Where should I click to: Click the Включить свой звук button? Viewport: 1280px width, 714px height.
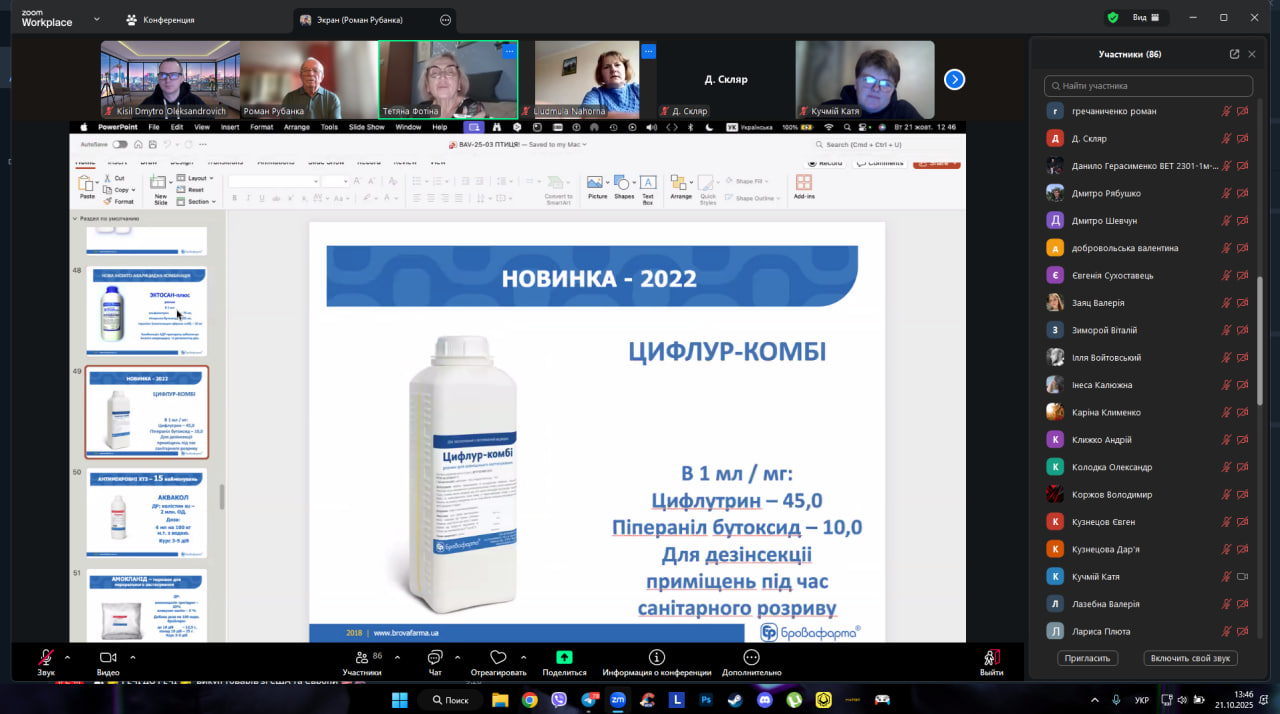pos(1190,658)
